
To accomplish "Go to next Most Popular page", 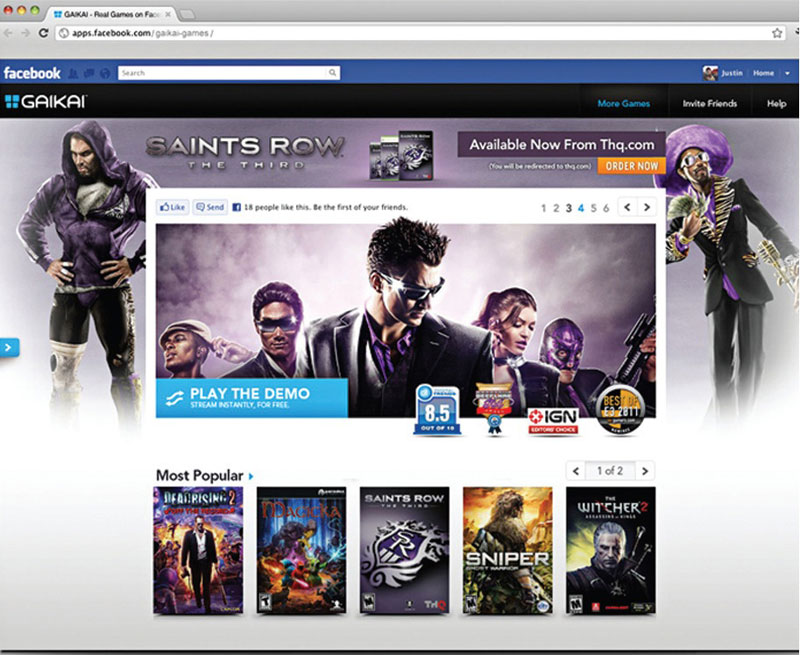I will [645, 471].
